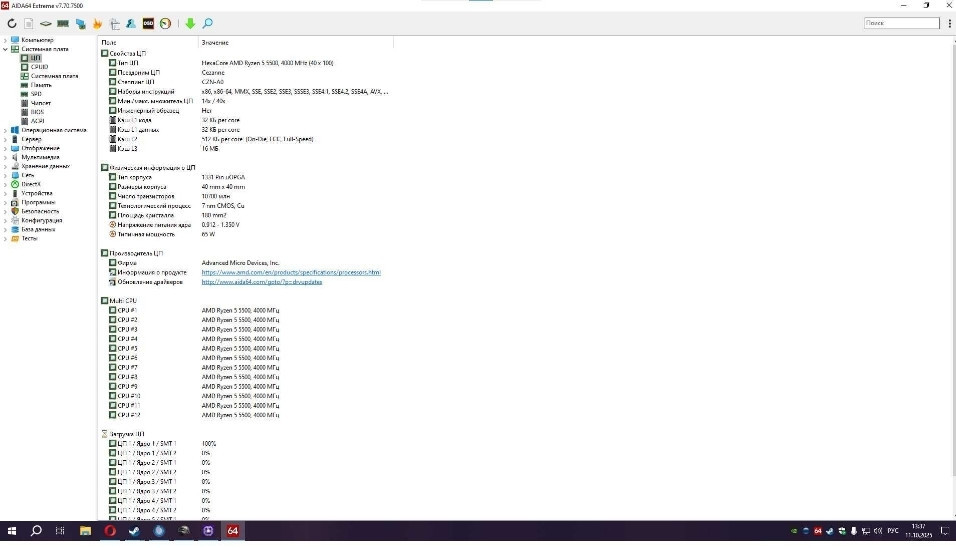Screen dimensions: 956x548
Task: Expand the DirectX tree node
Action: coord(5,184)
